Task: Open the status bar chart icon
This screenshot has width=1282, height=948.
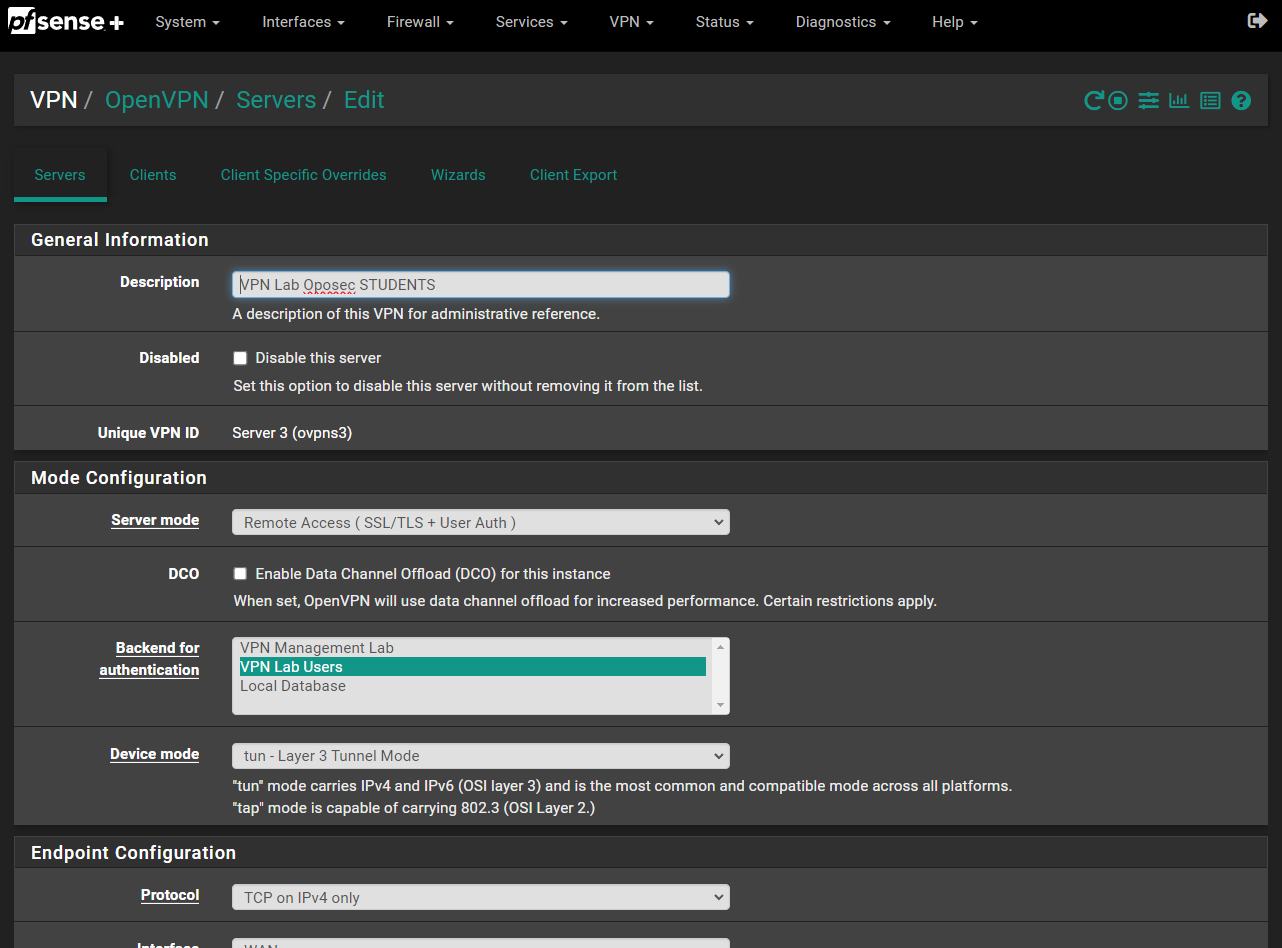Action: point(1179,100)
